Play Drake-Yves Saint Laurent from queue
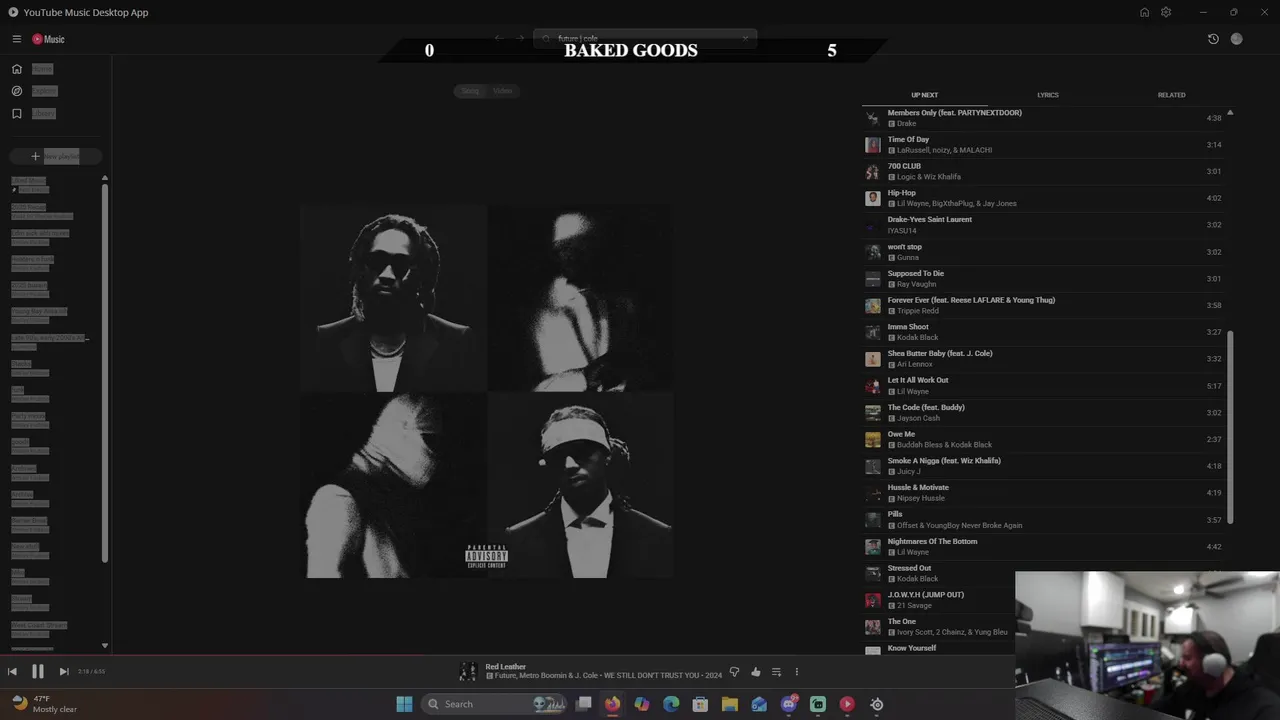 click(x=1045, y=225)
